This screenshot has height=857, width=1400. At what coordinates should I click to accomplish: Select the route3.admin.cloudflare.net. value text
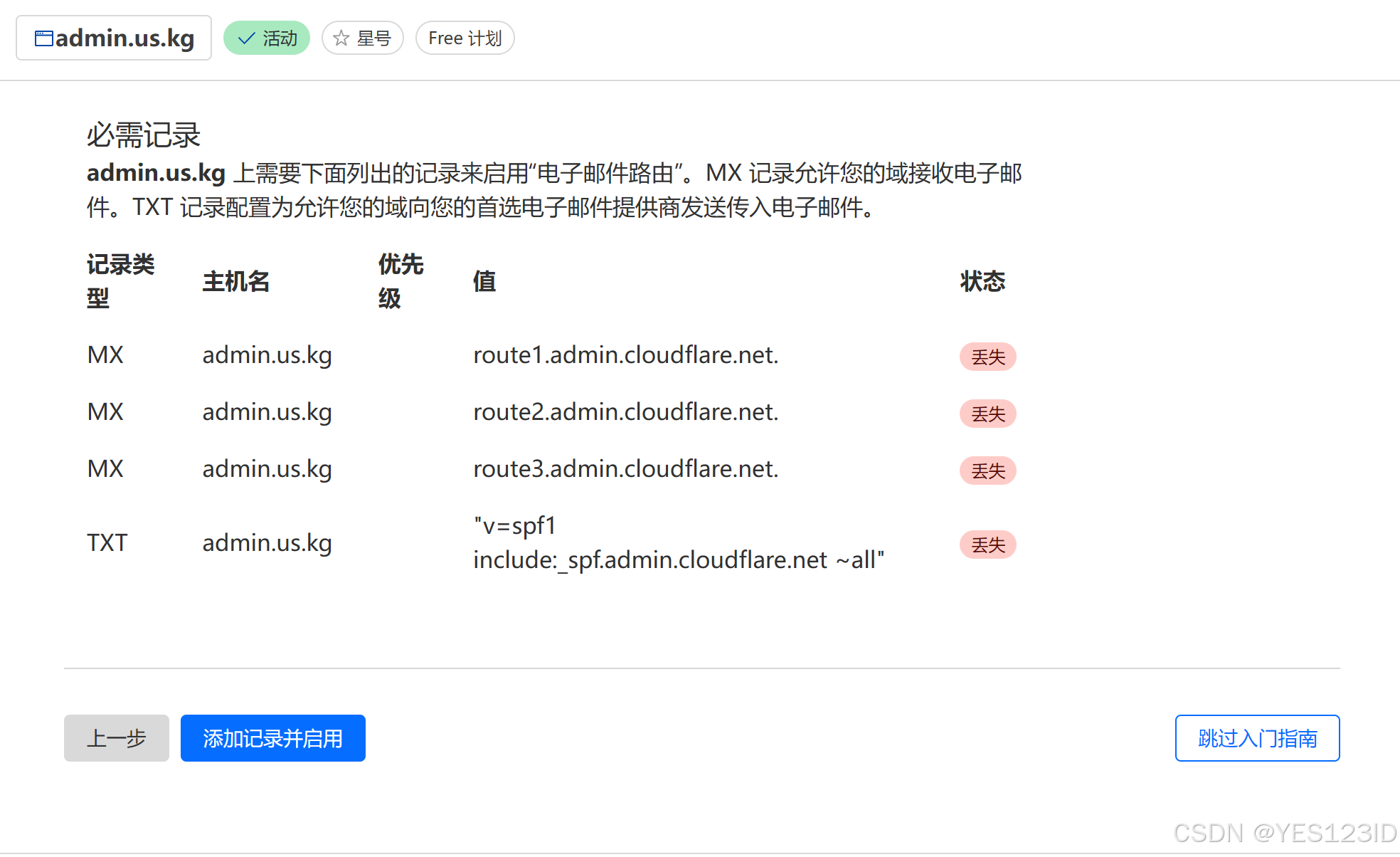pos(625,468)
